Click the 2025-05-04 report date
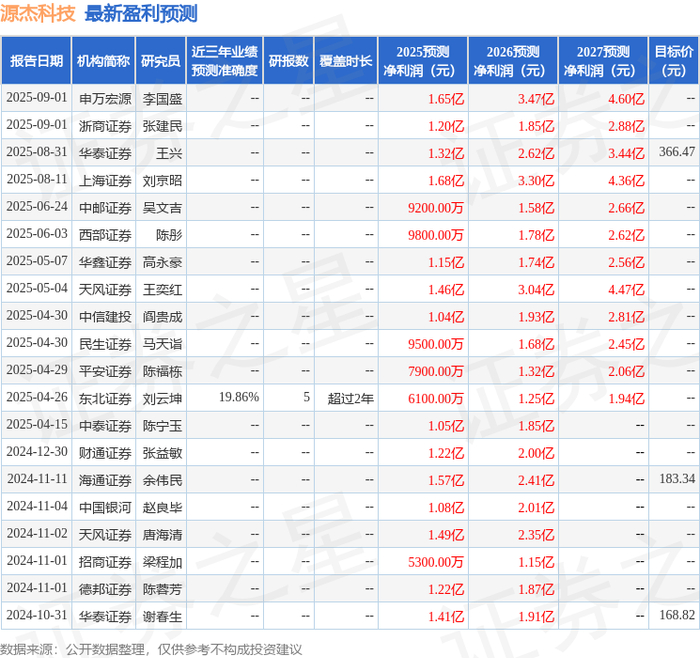Screen dimensions: 700x658 click(x=37, y=288)
